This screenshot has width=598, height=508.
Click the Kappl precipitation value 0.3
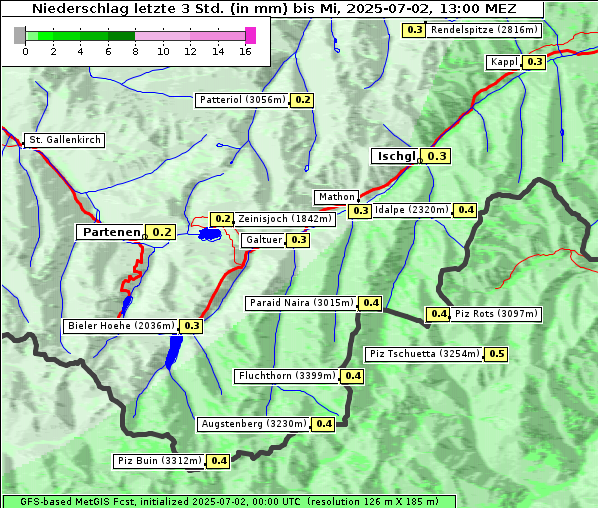click(534, 62)
